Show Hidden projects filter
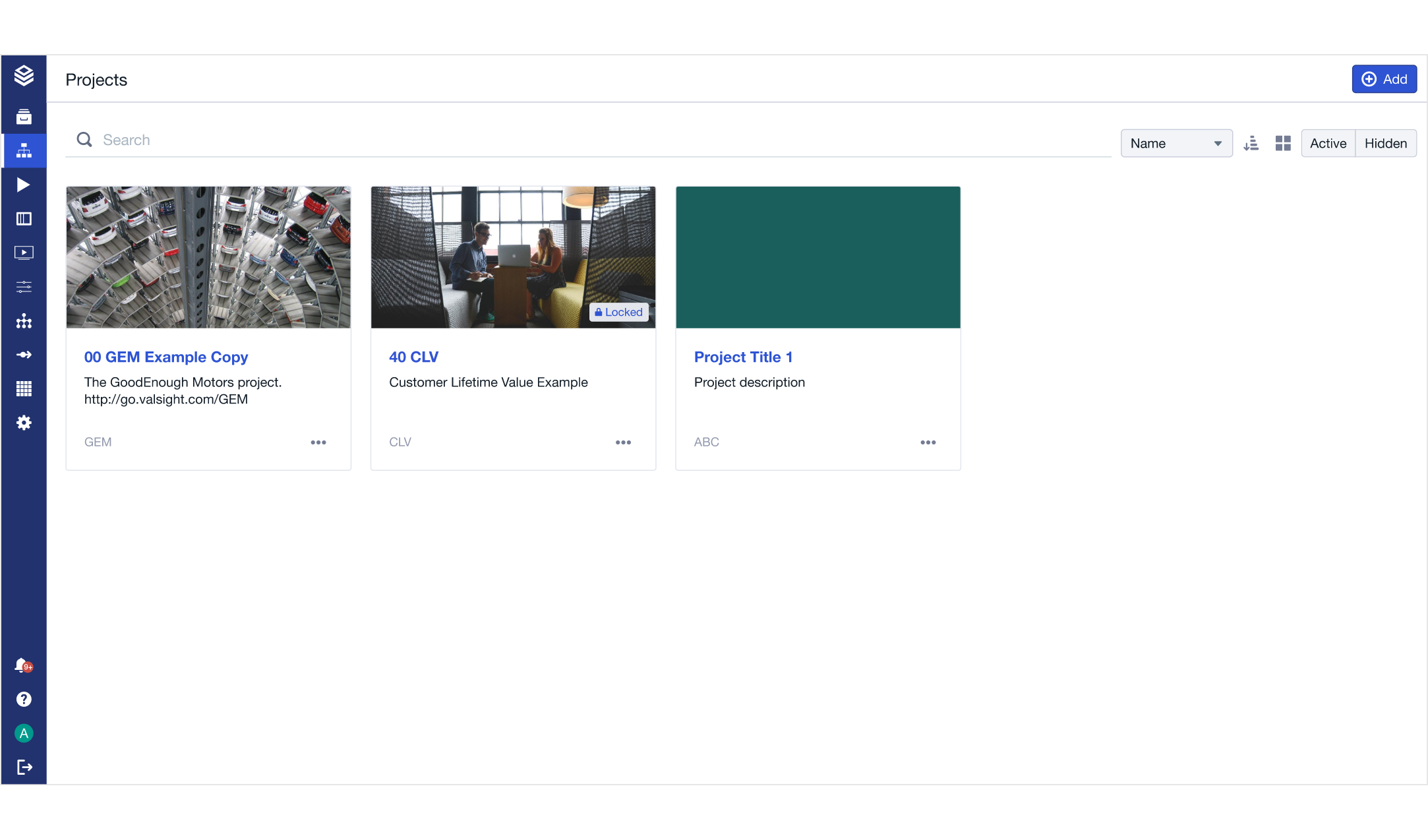This screenshot has height=840, width=1428. [x=1385, y=143]
